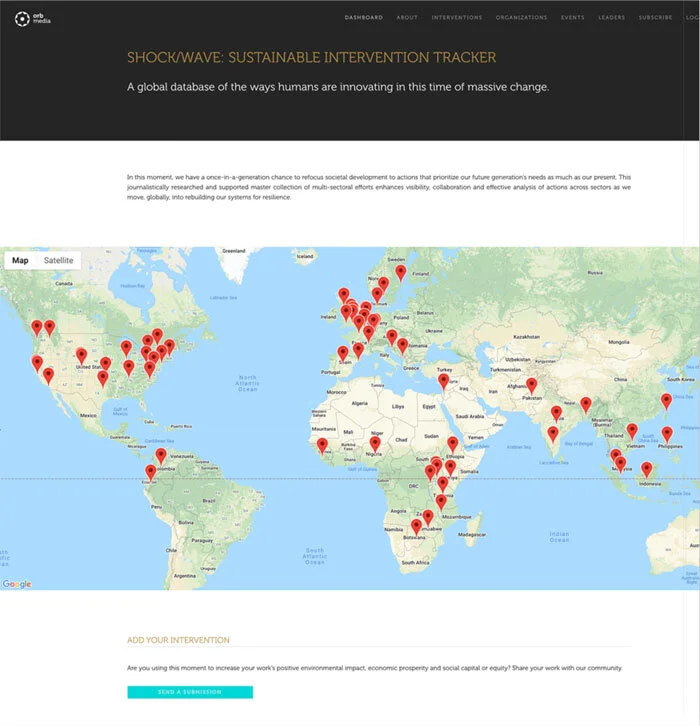The image size is (700, 726).
Task: Select the map pin over Ireland
Action: pos(346,313)
